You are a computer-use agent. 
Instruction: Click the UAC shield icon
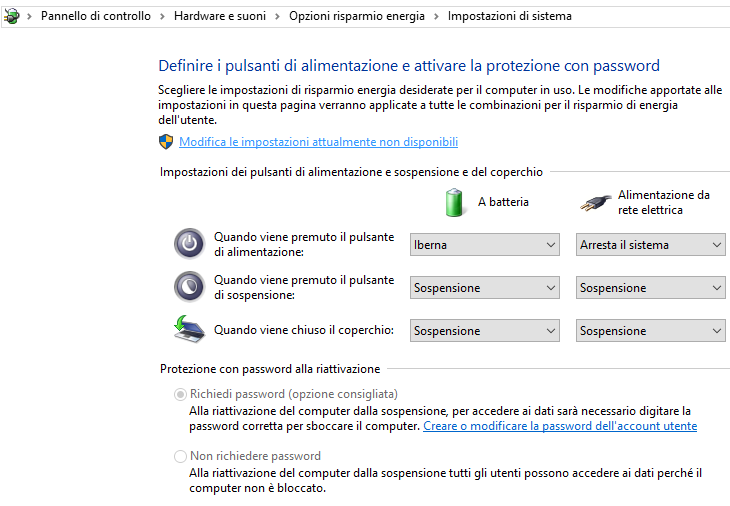point(166,142)
